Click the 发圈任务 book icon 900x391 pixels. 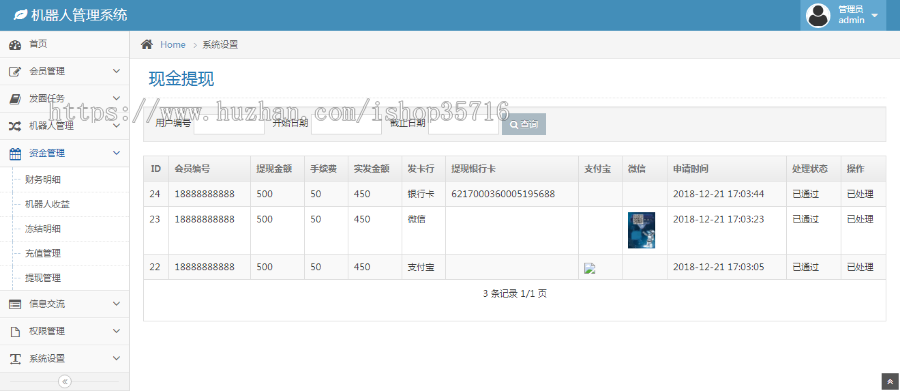pos(15,99)
